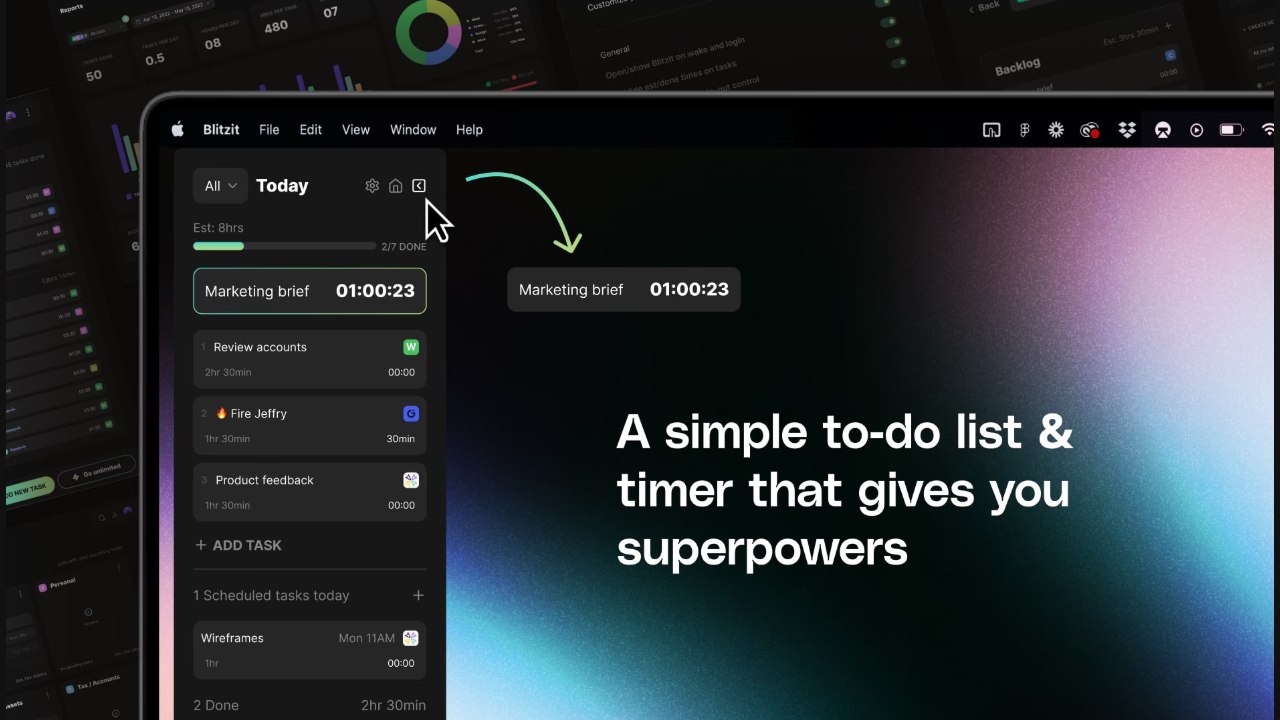
Task: Click the green W icon on Review accounts
Action: [411, 347]
